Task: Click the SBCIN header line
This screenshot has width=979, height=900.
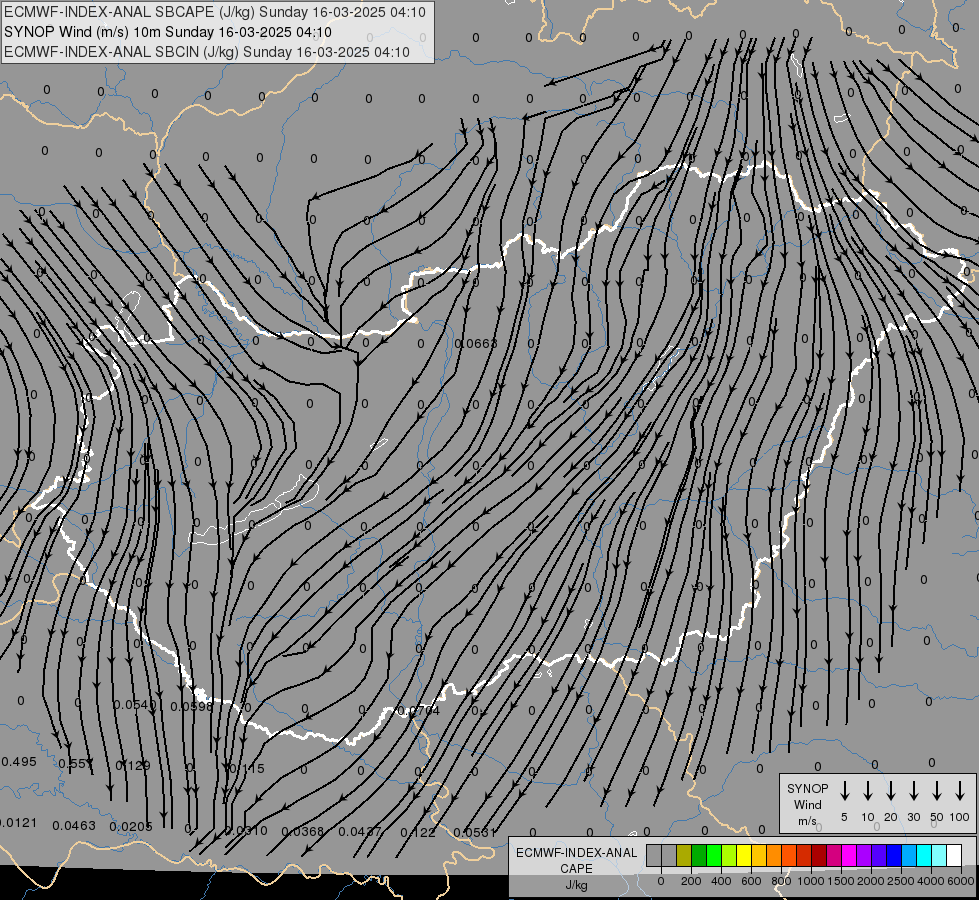Action: [207, 52]
